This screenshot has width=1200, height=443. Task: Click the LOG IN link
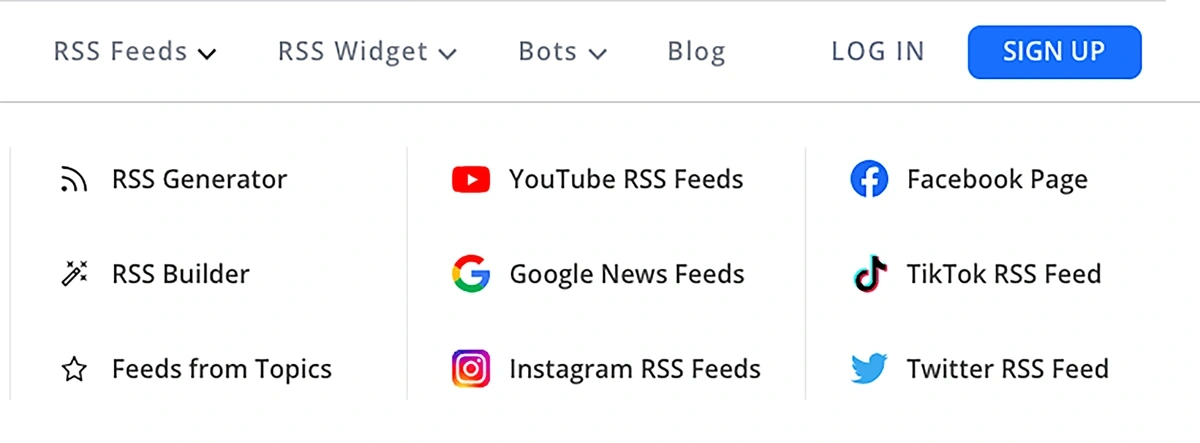pos(878,51)
